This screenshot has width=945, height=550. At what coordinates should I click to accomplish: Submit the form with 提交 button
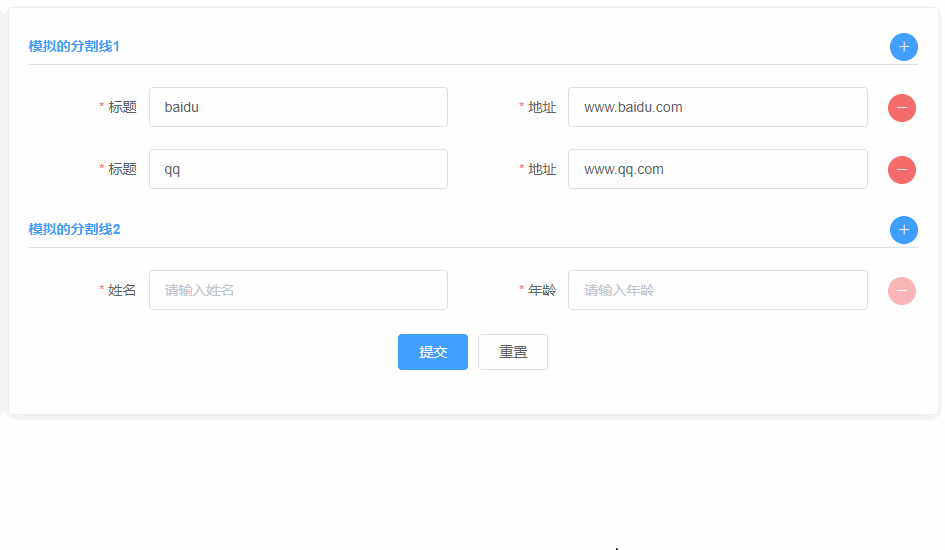coord(433,352)
